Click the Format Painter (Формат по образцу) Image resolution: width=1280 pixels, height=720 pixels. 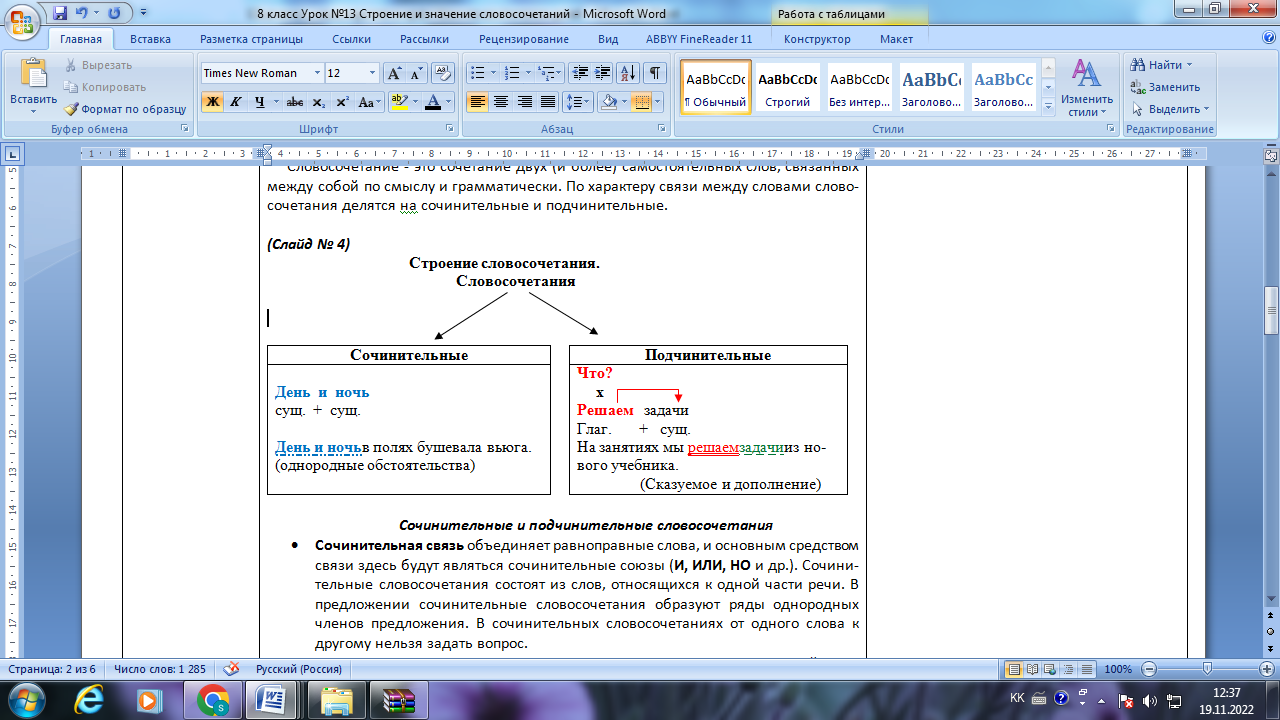125,109
